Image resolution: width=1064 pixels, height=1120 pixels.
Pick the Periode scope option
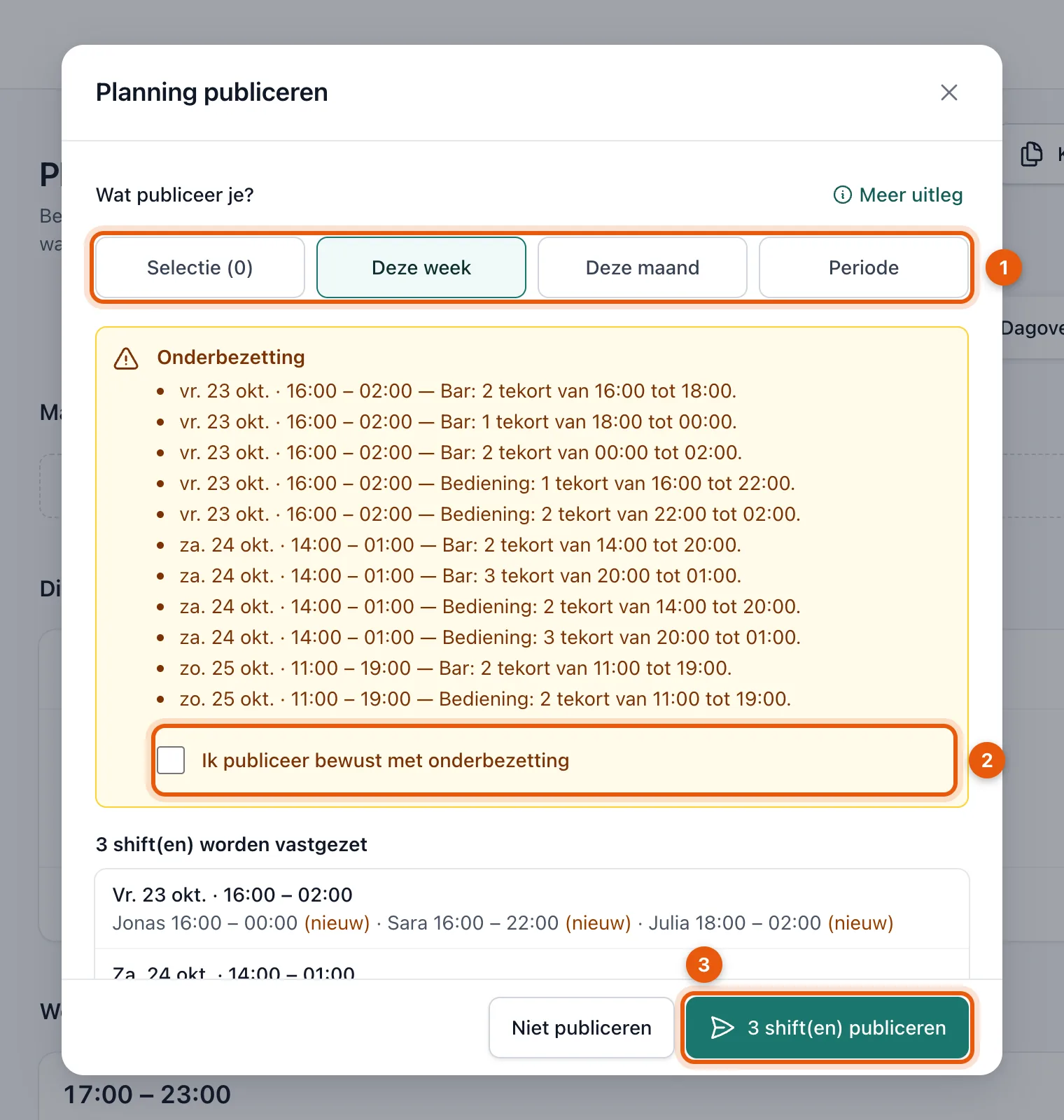click(x=864, y=267)
